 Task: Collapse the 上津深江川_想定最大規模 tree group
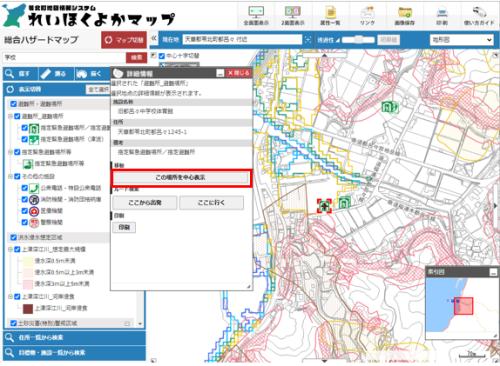click(x=10, y=249)
